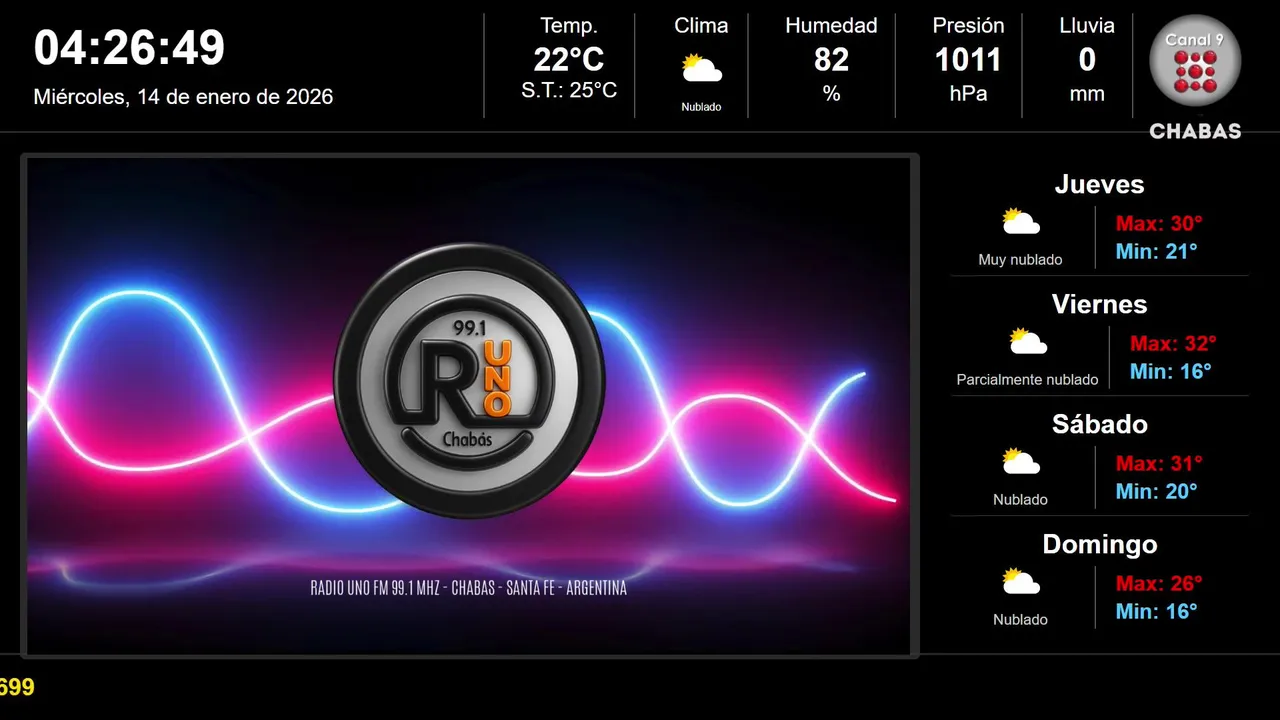This screenshot has height=720, width=1280.
Task: Click the Canal 9 Chabas logo
Action: pos(1195,76)
